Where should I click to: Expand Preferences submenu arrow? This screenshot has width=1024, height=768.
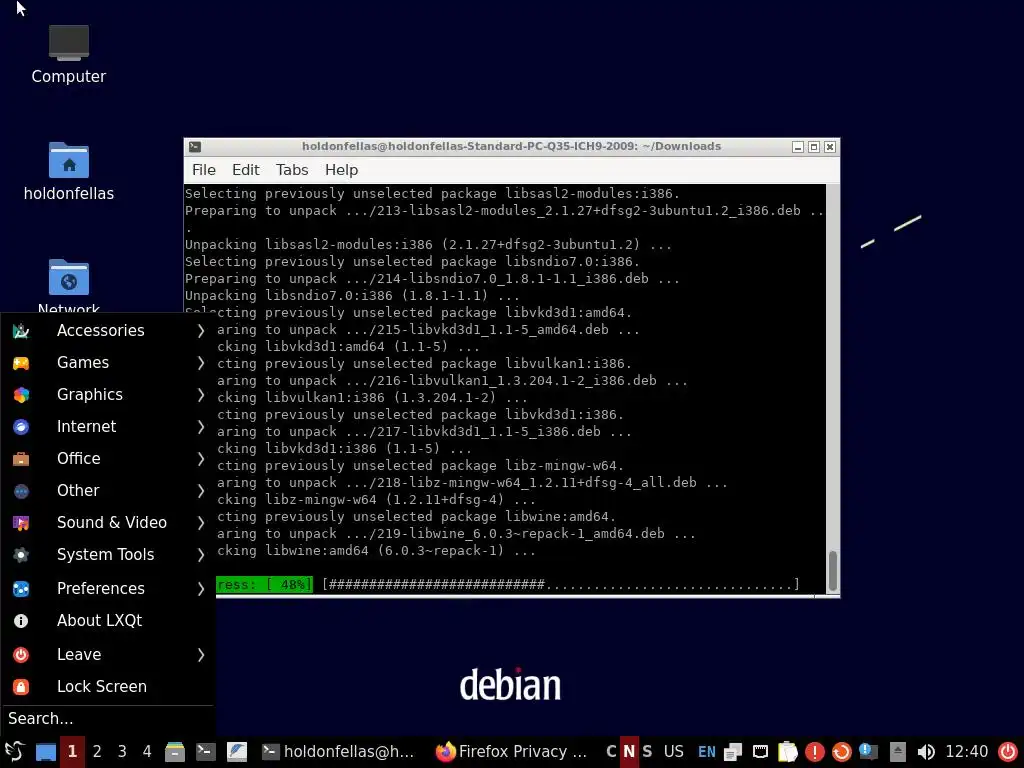tap(200, 589)
